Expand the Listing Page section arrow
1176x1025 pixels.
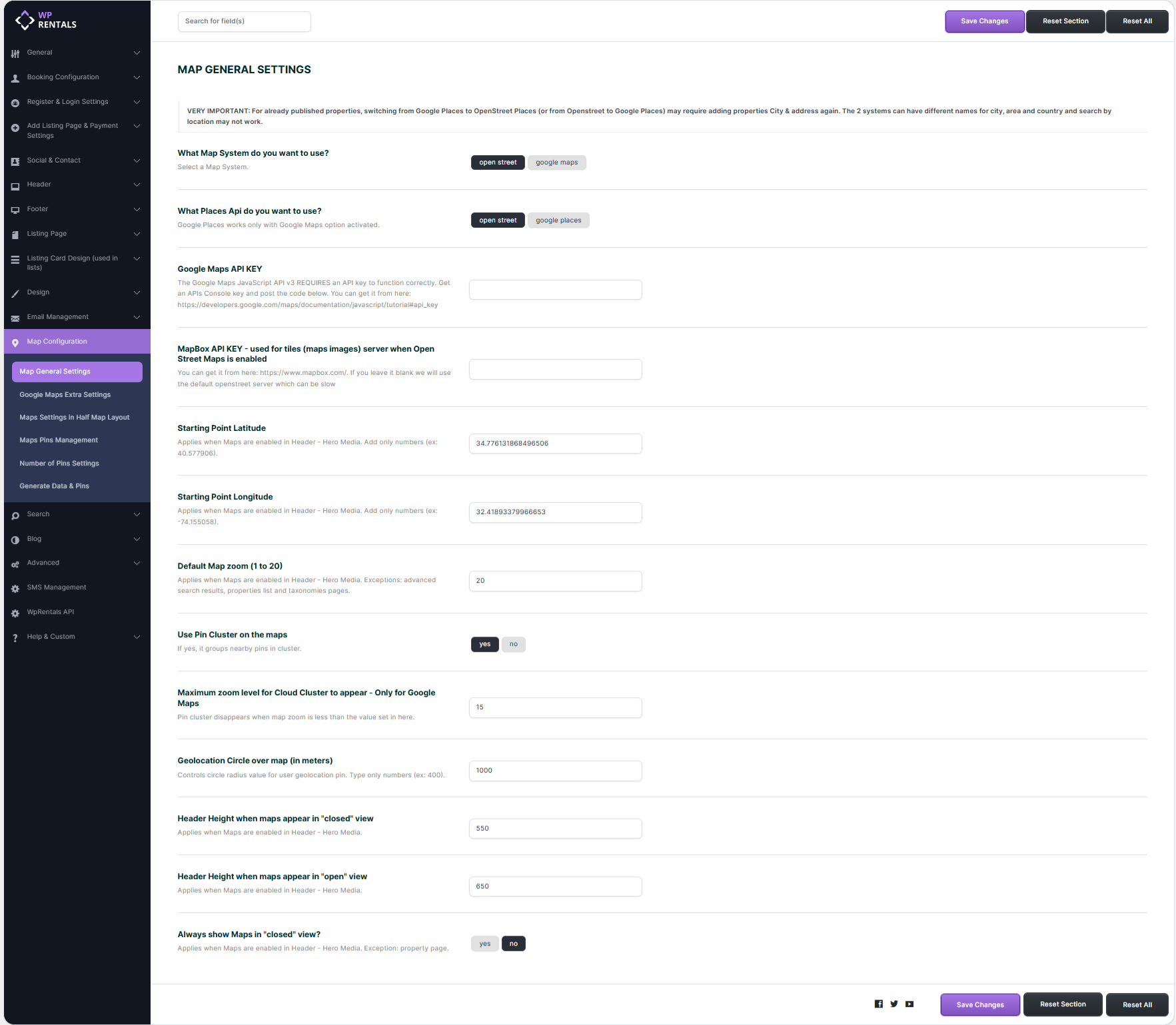(137, 234)
